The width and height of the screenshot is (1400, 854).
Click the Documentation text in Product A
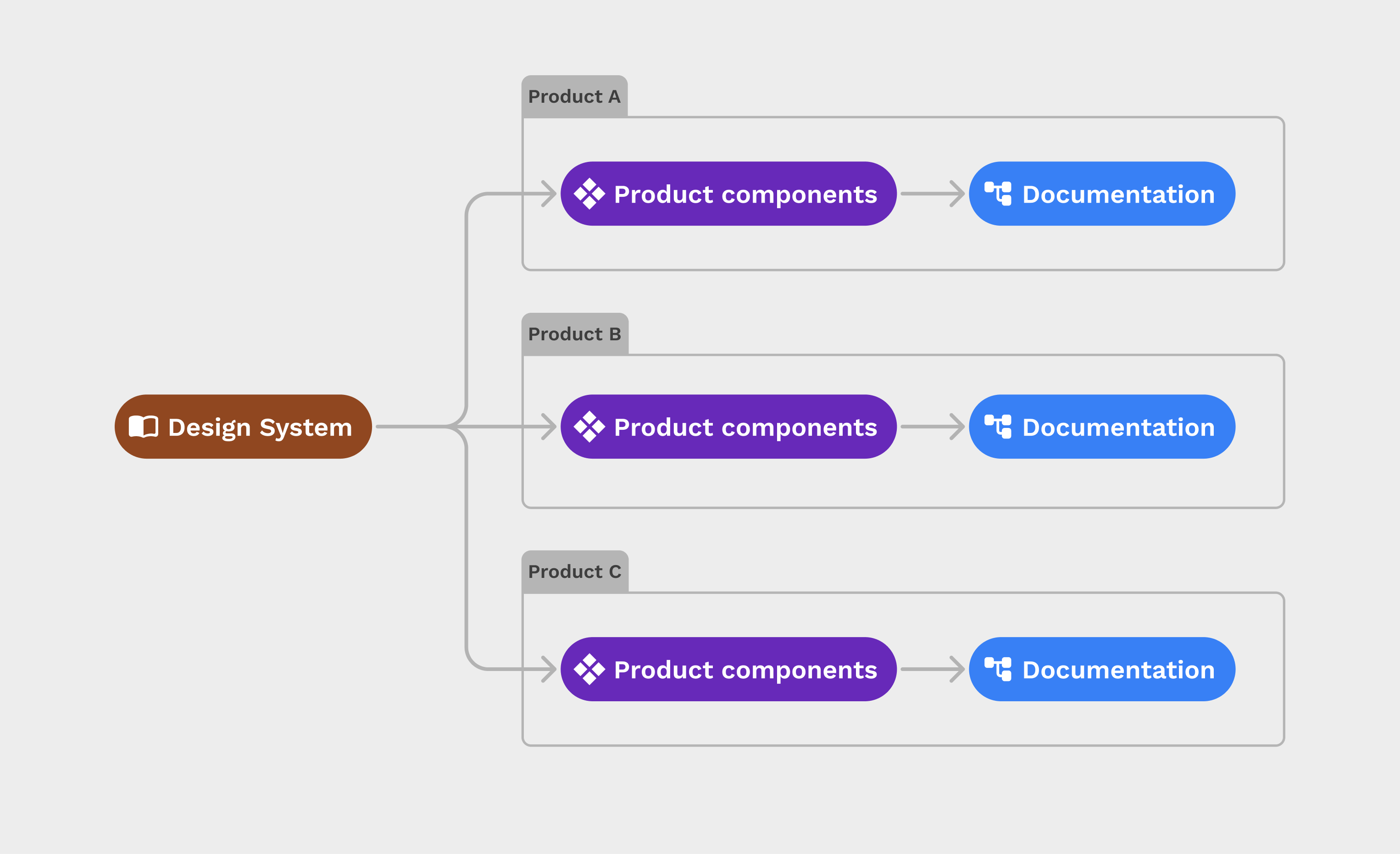coord(1118,194)
